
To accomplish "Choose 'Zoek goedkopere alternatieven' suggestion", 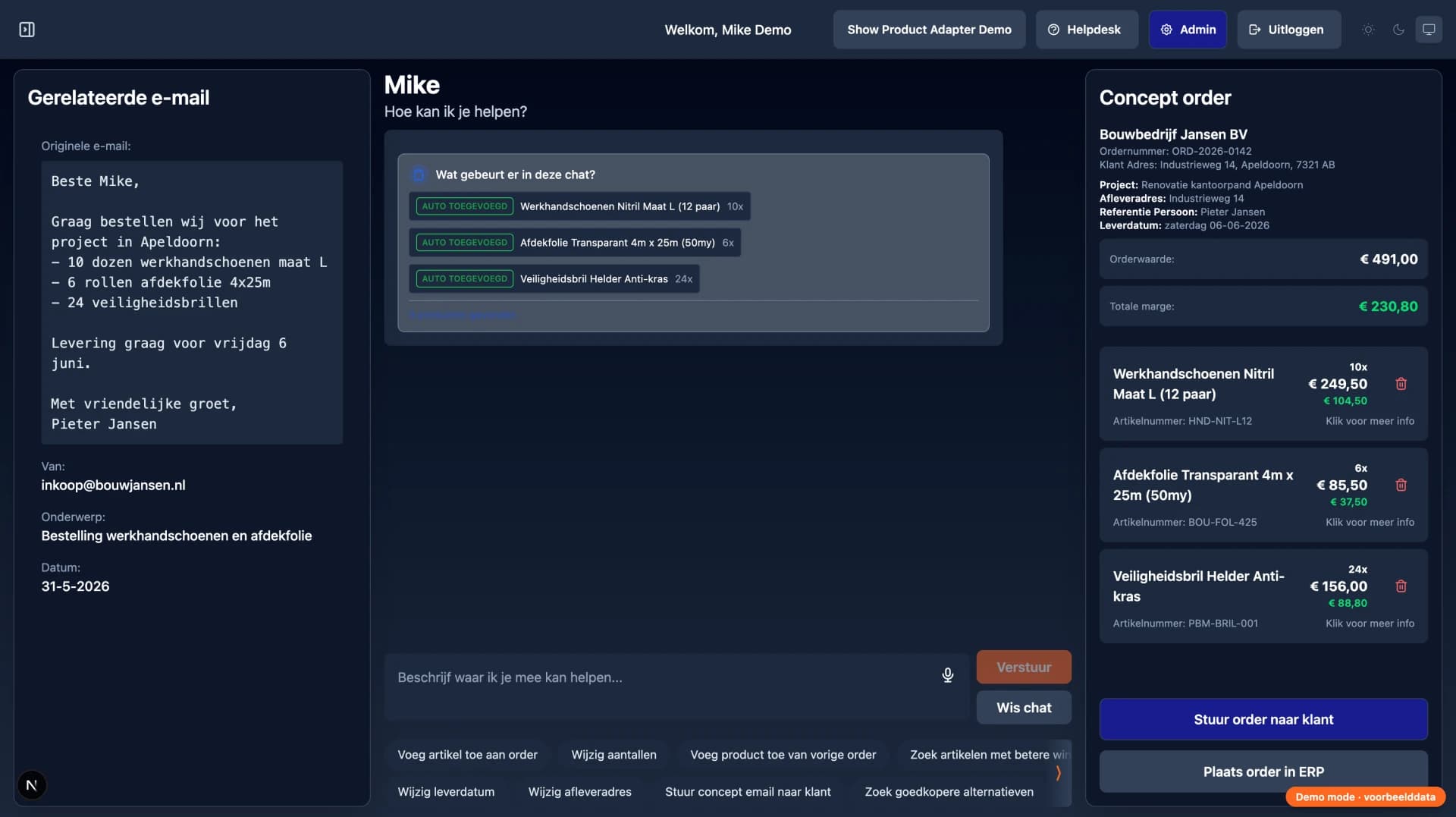I will 949,792.
